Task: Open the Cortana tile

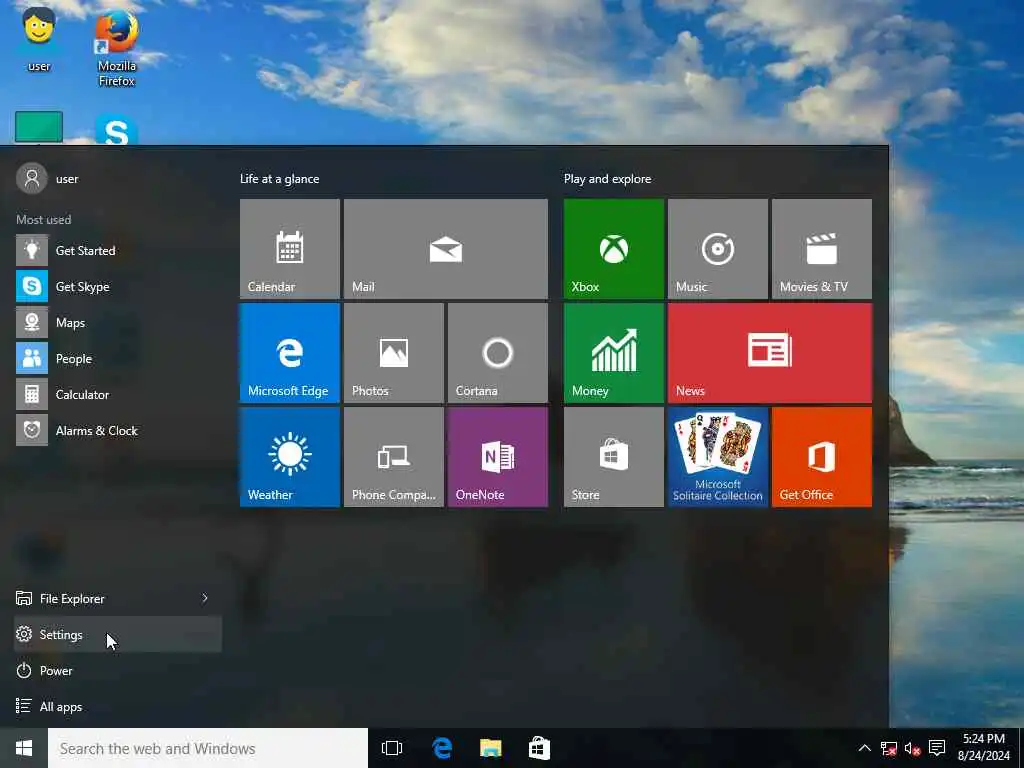Action: point(498,353)
